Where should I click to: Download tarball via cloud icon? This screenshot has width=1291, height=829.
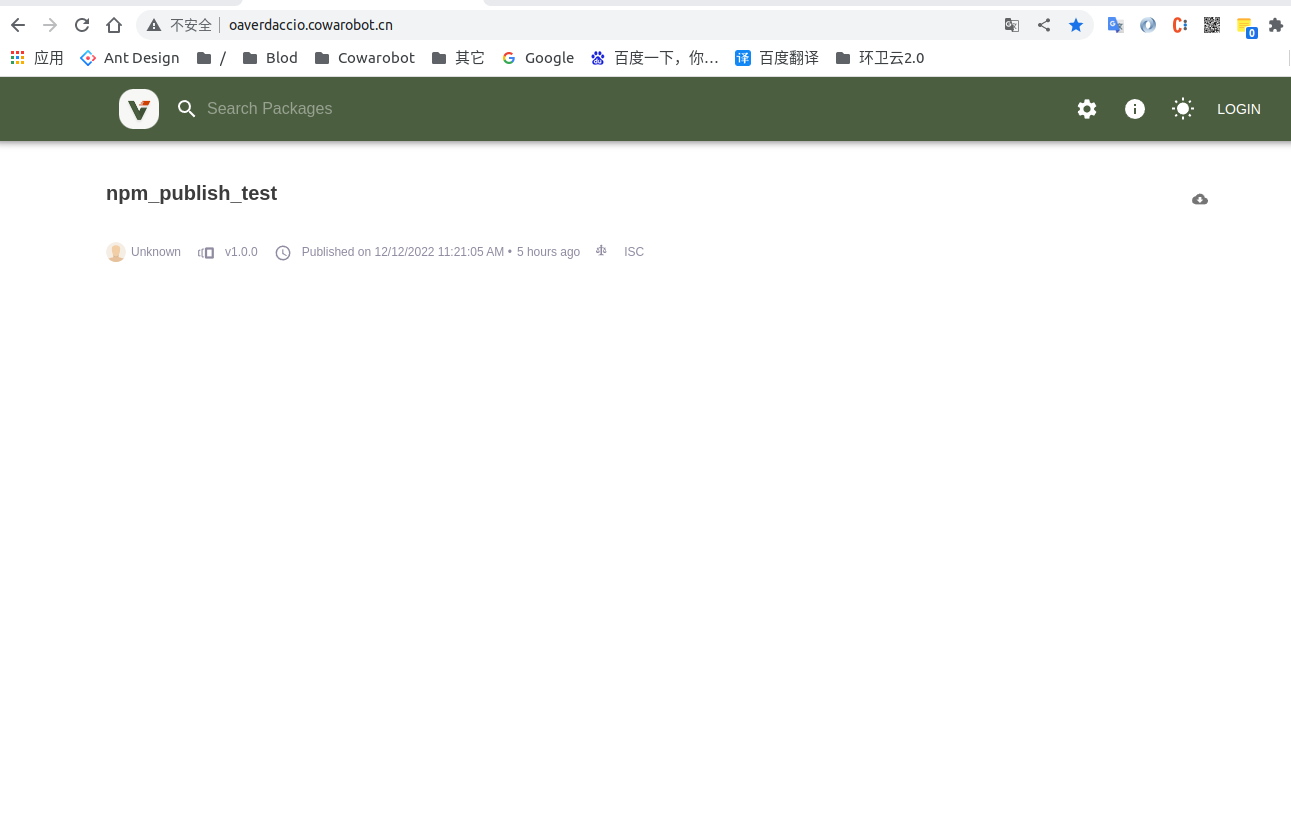click(1200, 200)
